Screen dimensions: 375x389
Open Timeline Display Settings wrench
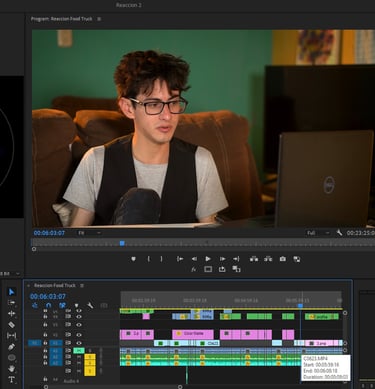click(x=90, y=305)
